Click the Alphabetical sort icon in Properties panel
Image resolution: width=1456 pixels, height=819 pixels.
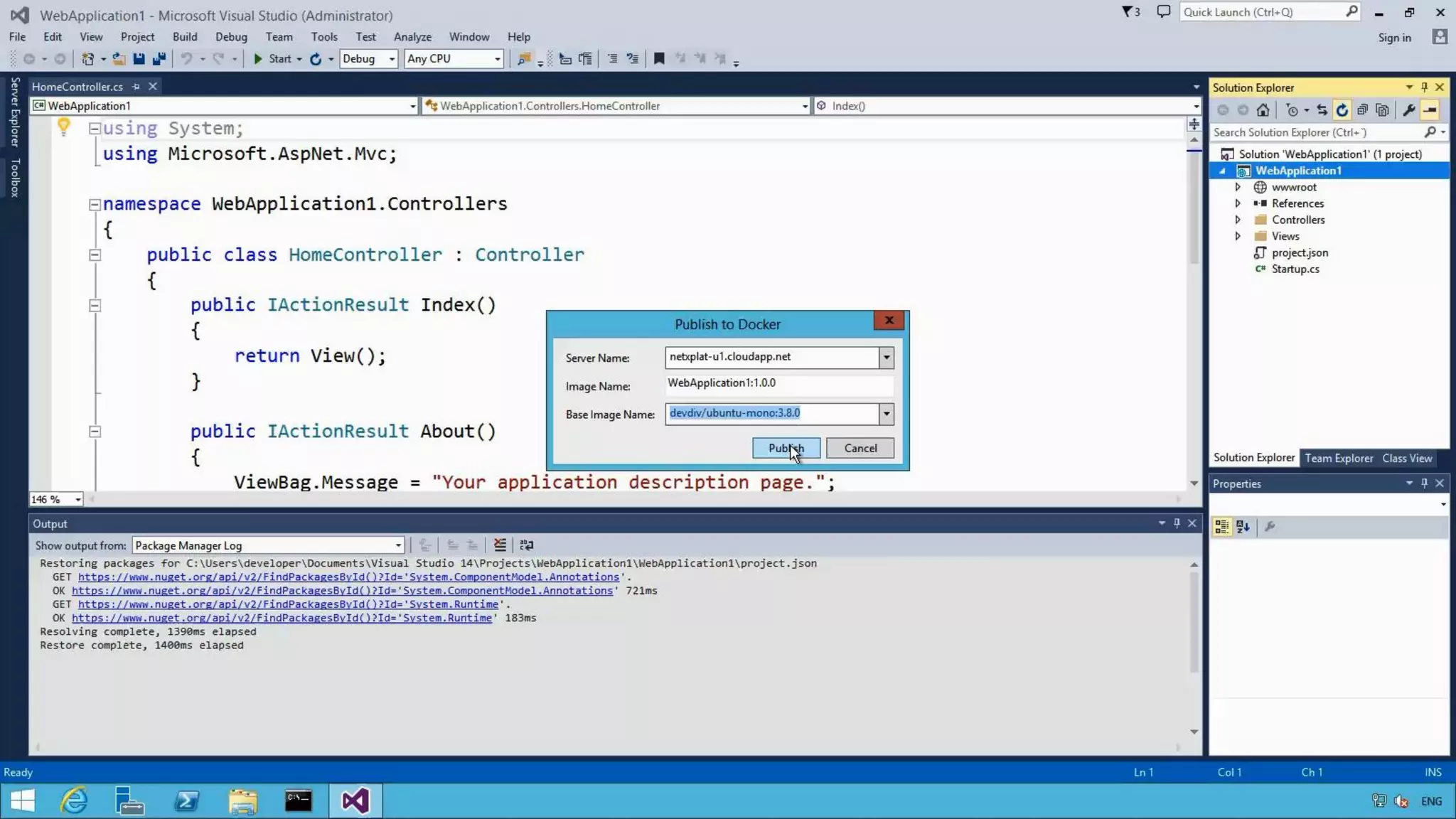(1243, 527)
